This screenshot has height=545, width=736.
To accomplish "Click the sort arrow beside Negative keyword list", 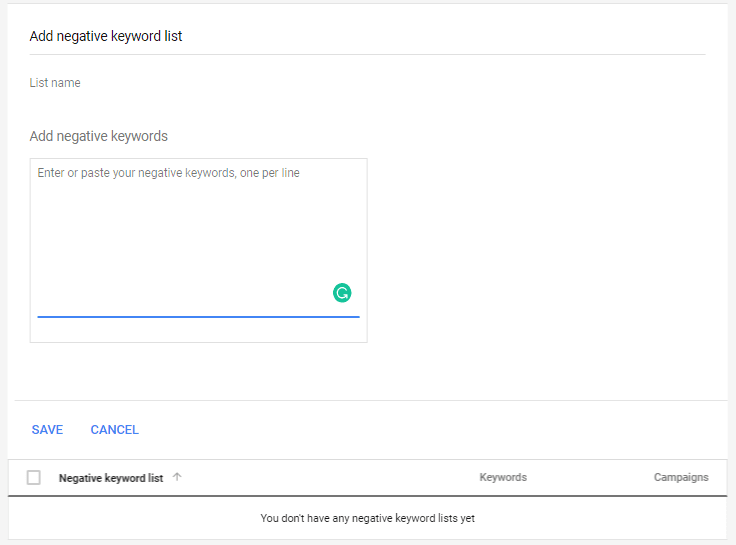I will [177, 477].
